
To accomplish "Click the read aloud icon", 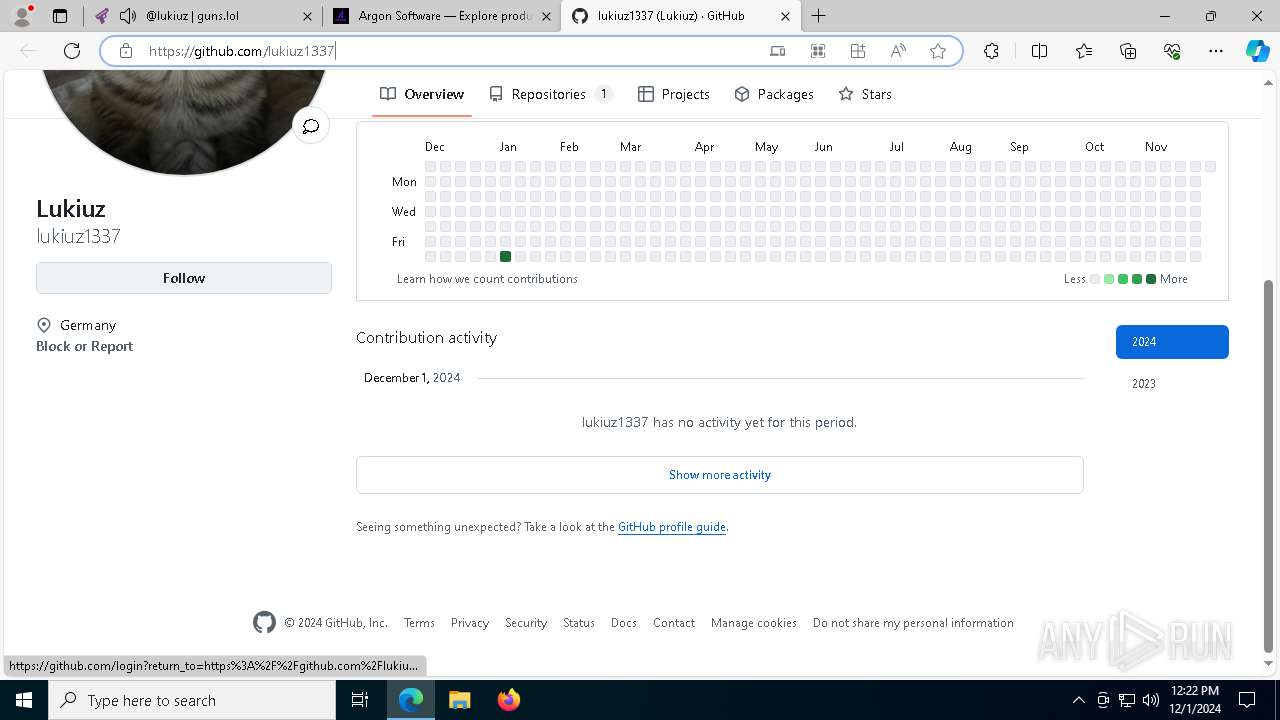I will point(898,51).
